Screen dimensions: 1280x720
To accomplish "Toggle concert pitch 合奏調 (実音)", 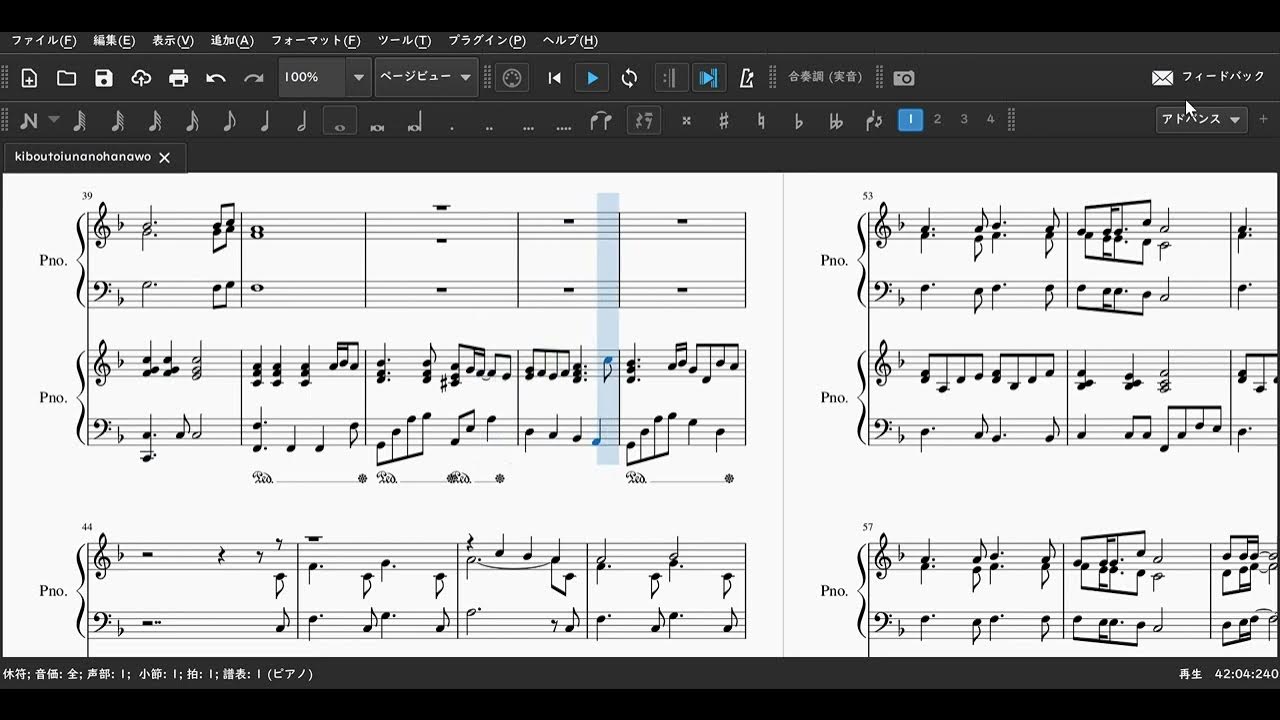I will tap(825, 77).
